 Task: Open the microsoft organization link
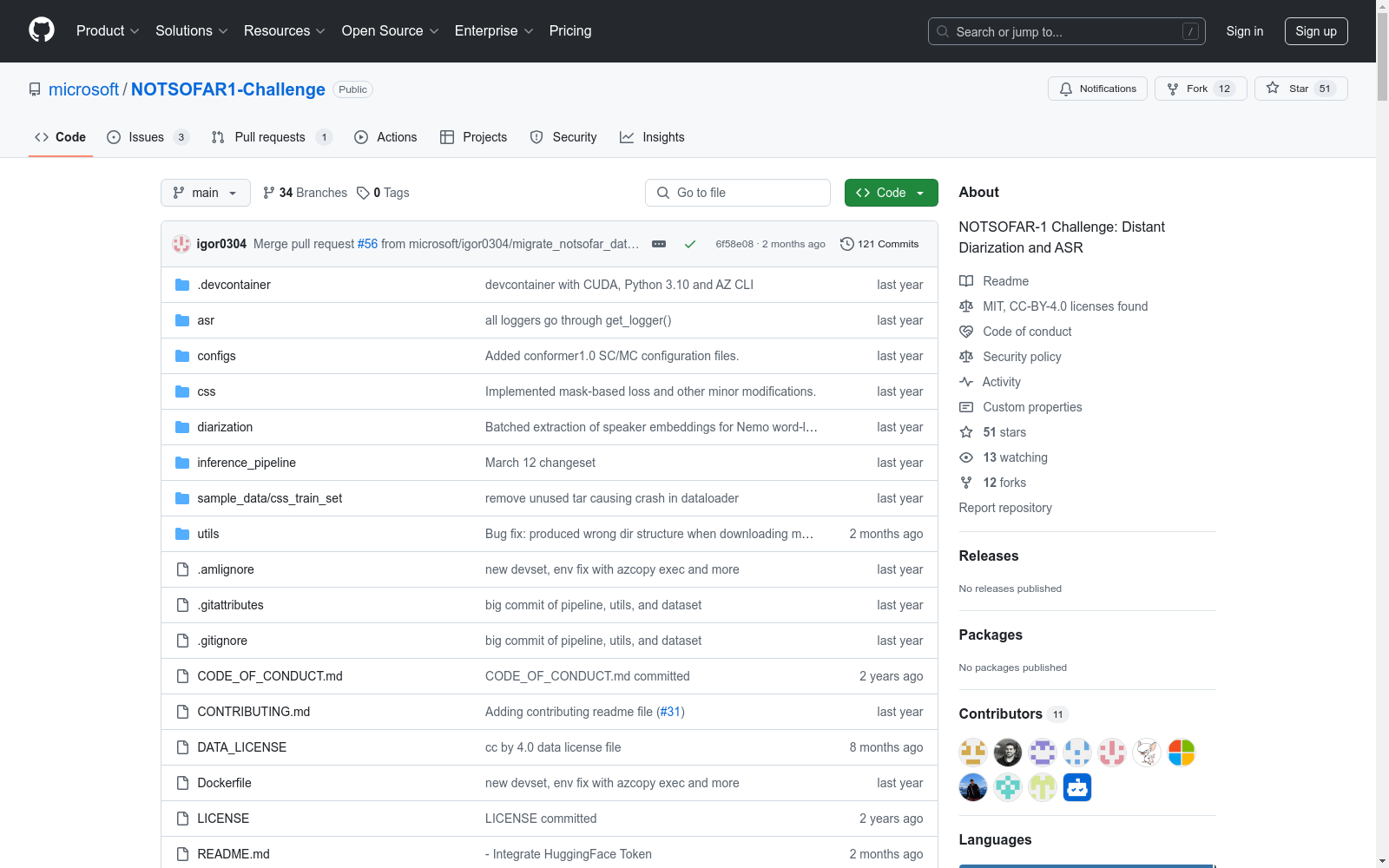point(83,89)
